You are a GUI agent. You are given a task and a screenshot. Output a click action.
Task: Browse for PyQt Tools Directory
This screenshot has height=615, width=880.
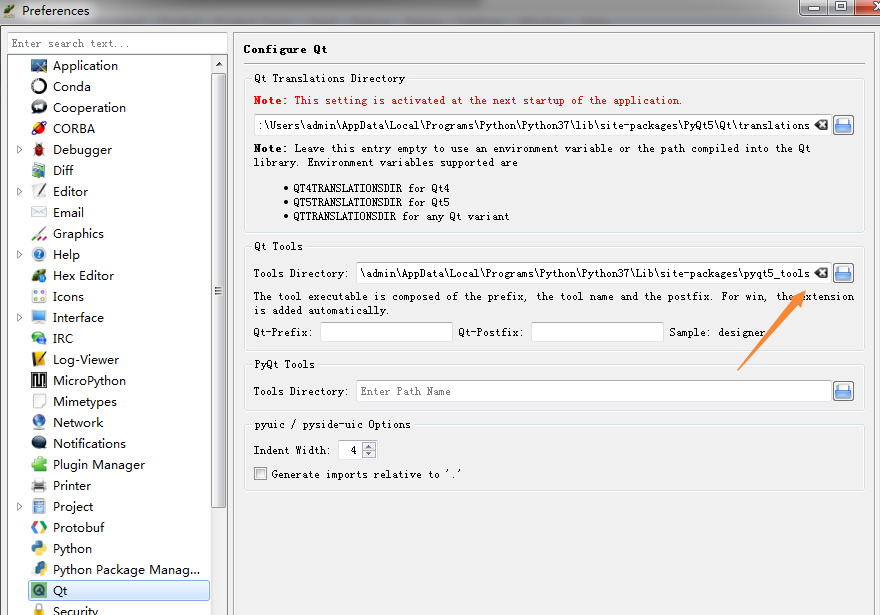coord(843,391)
